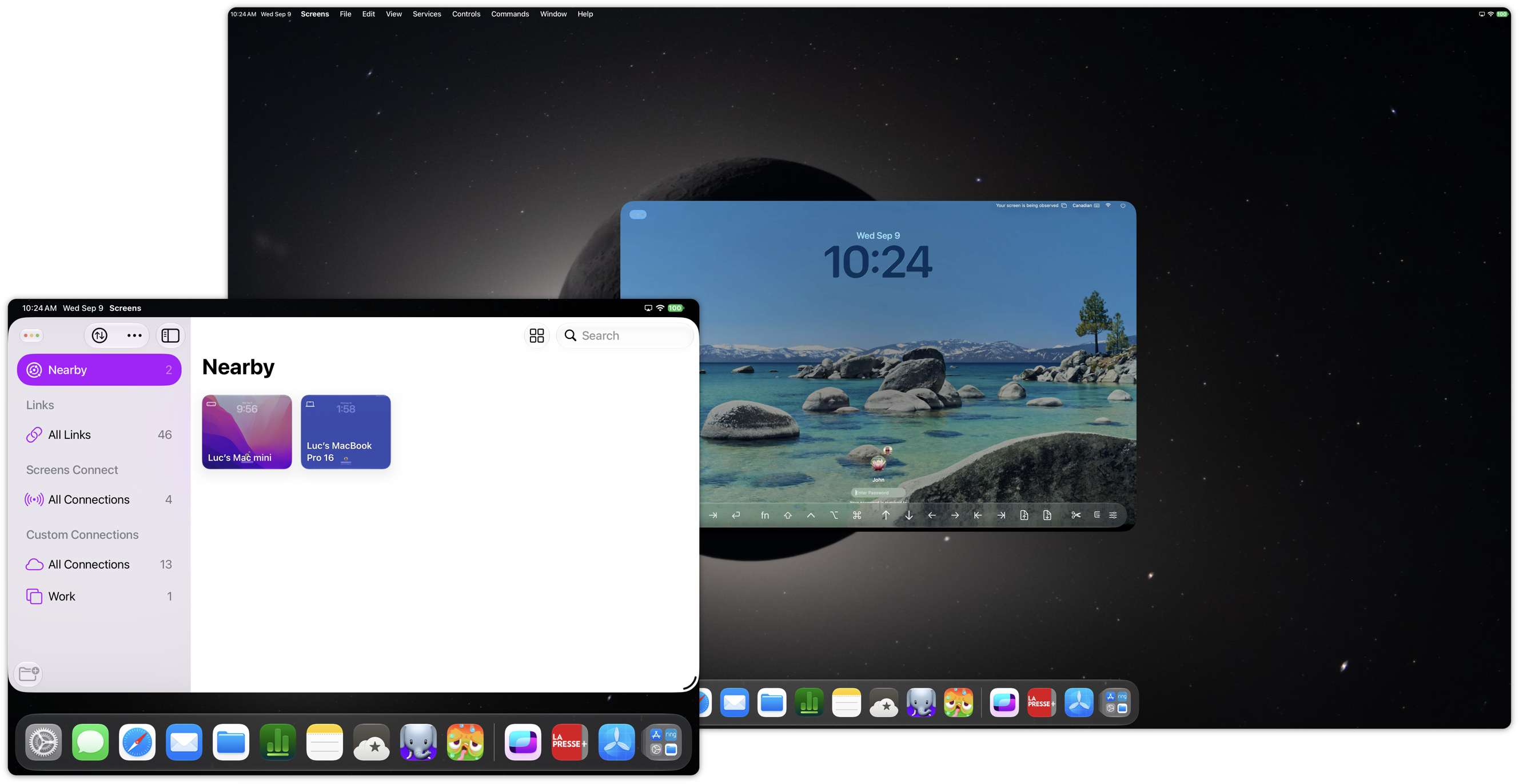Open the Work group in the sidebar
Viewport: 1519px width, 784px height.
(x=99, y=596)
